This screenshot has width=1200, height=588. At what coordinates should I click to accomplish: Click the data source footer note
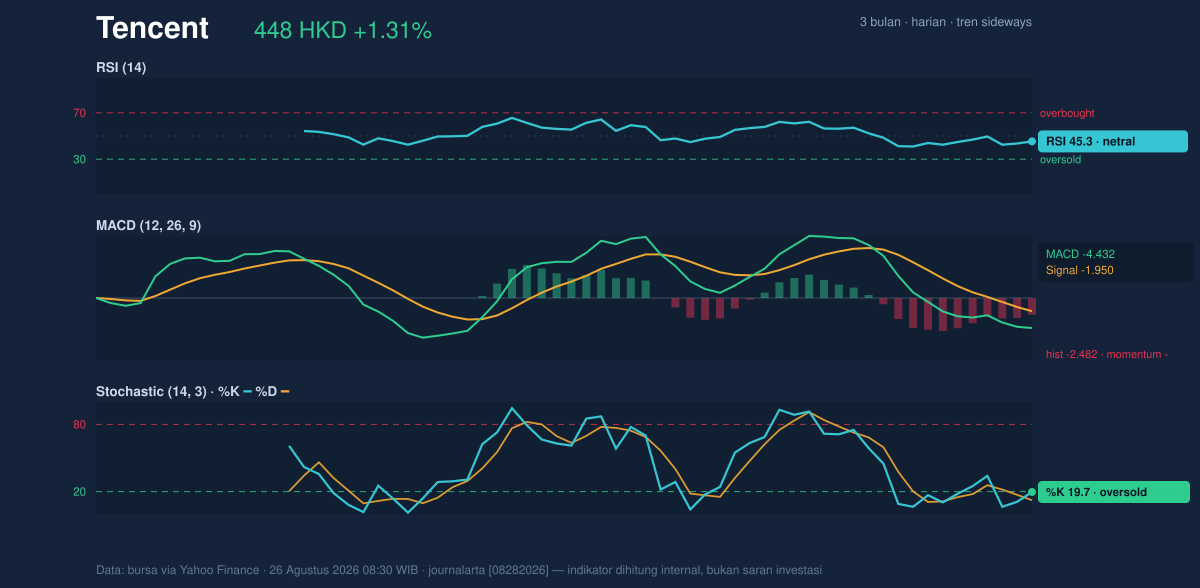pos(459,570)
